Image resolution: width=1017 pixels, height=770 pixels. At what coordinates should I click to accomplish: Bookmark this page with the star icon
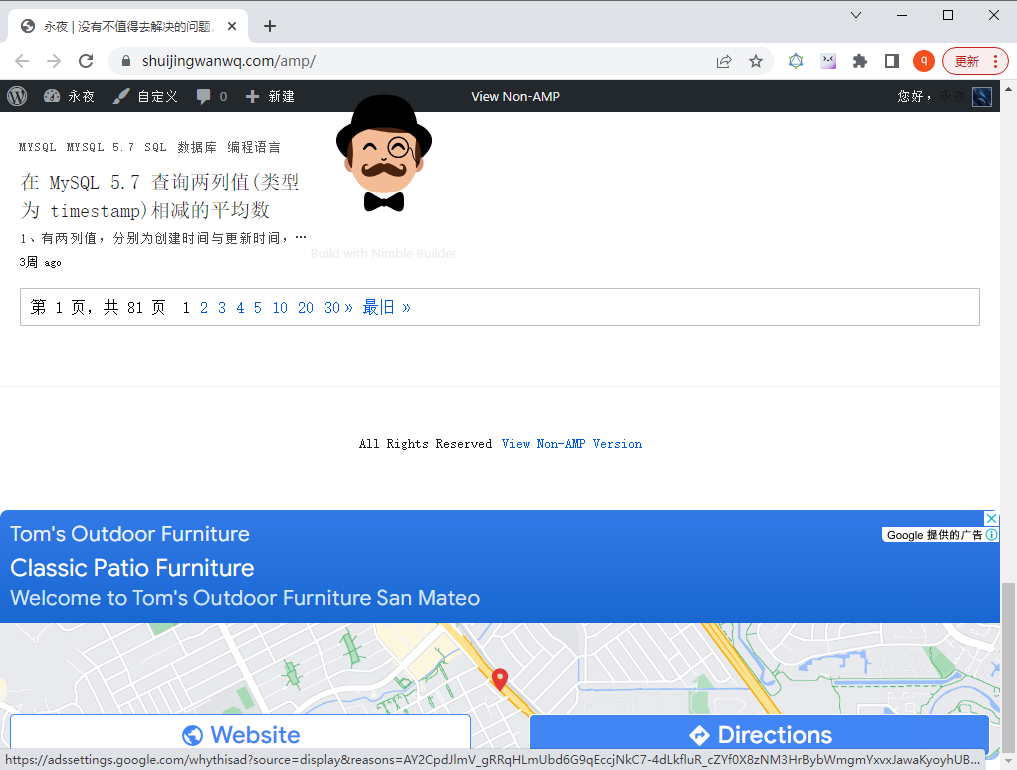756,61
